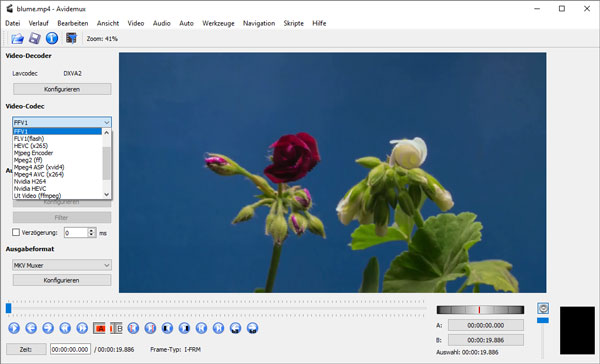Choose Nvidia HEVC encoder option
600x364 pixels.
[57, 188]
